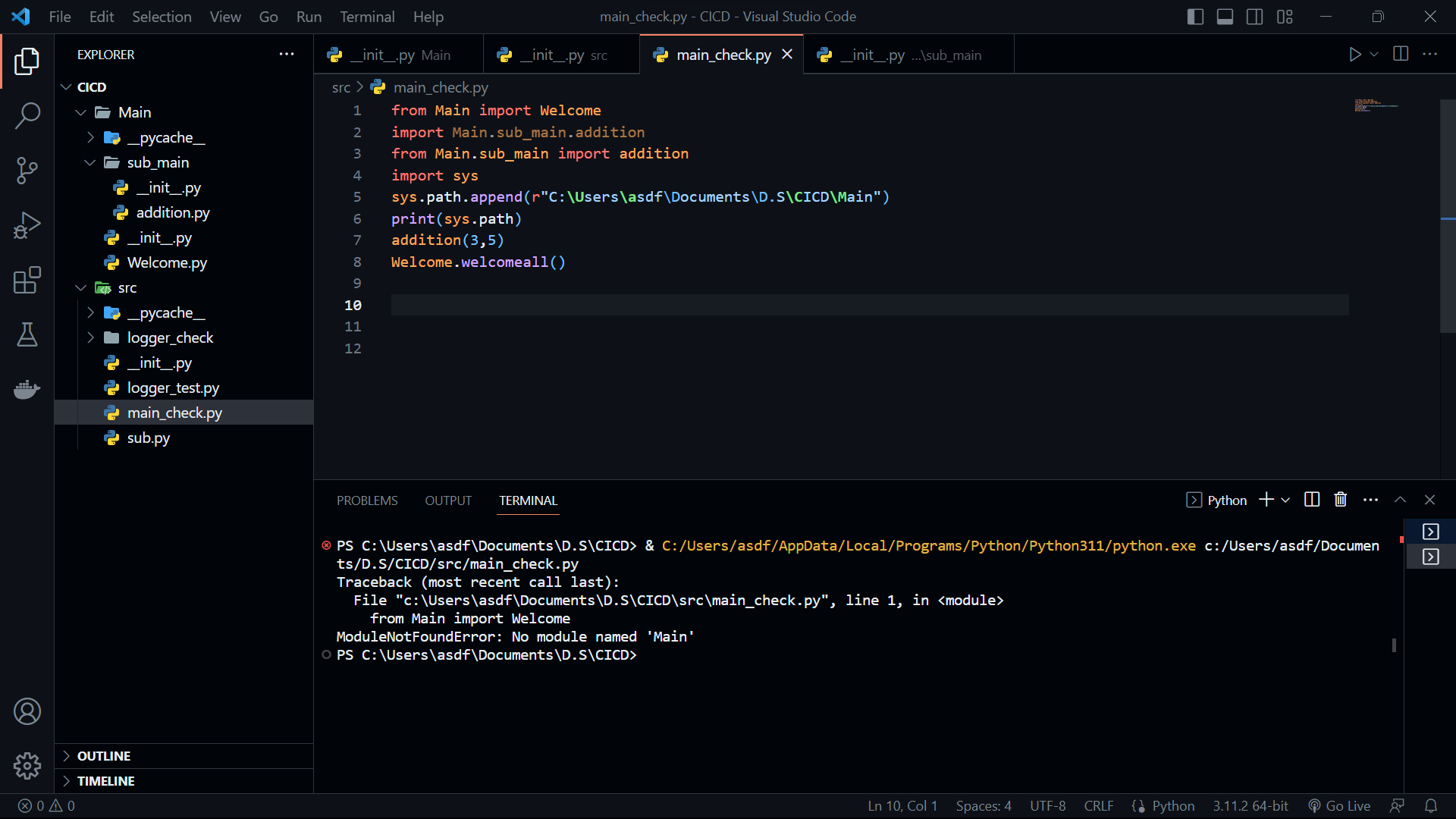The height and width of the screenshot is (819, 1456).
Task: Open sub.py from the explorer
Action: tap(148, 438)
